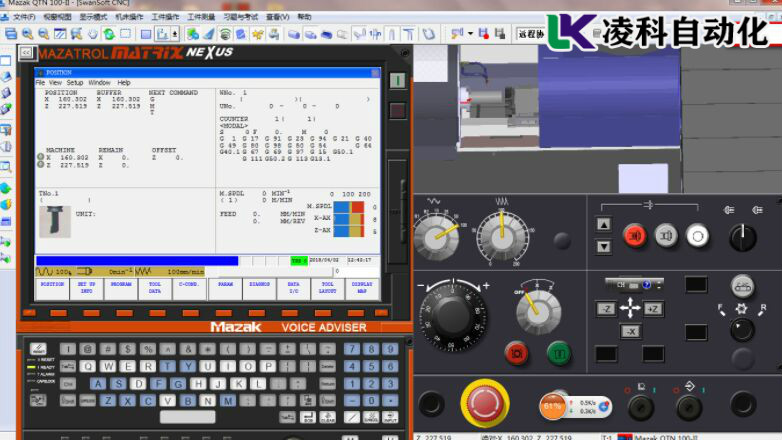Click the +Z axis jog button
This screenshot has width=782, height=440.
coord(653,309)
